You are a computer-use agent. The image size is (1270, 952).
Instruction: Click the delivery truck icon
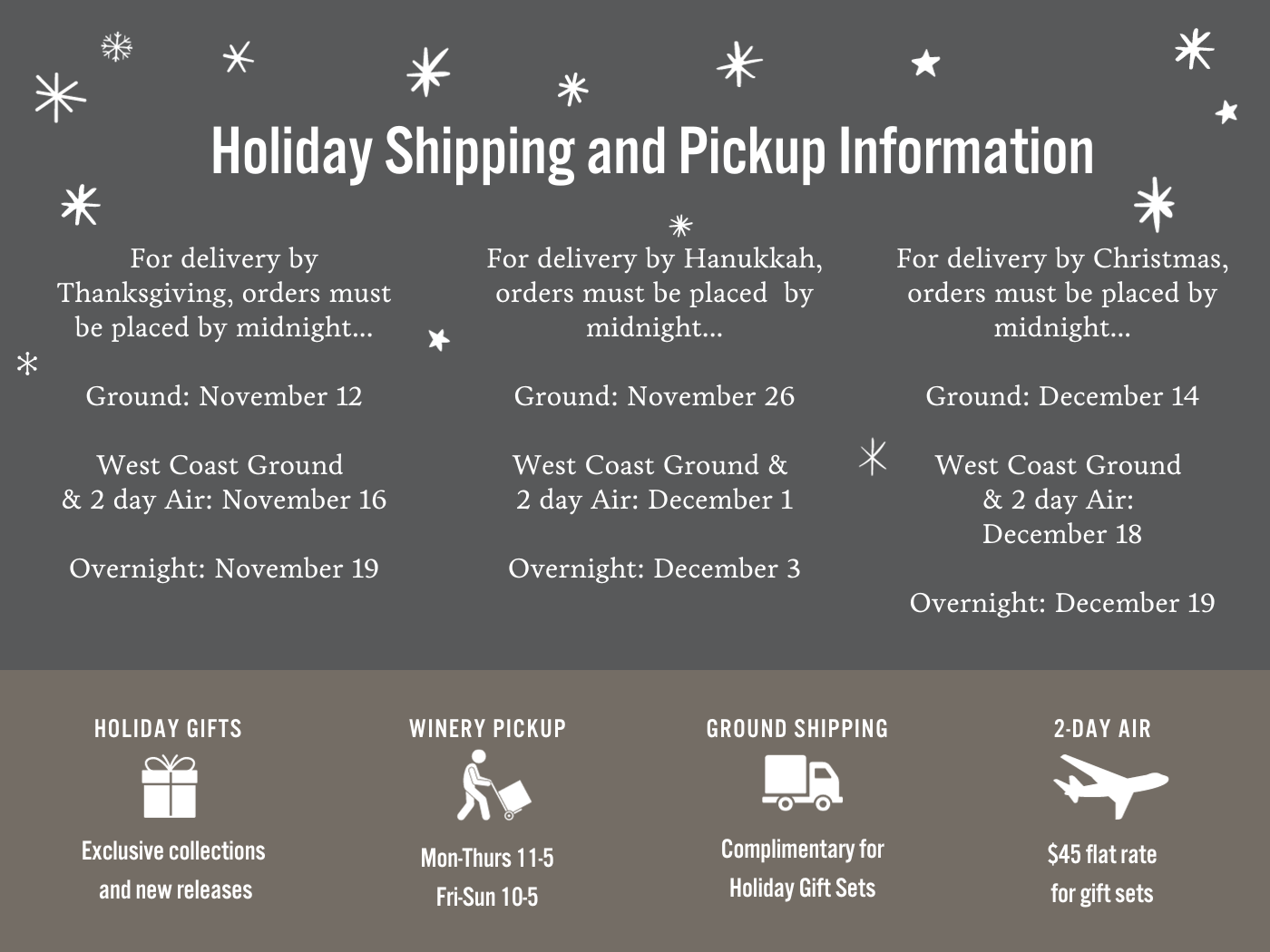(x=803, y=782)
